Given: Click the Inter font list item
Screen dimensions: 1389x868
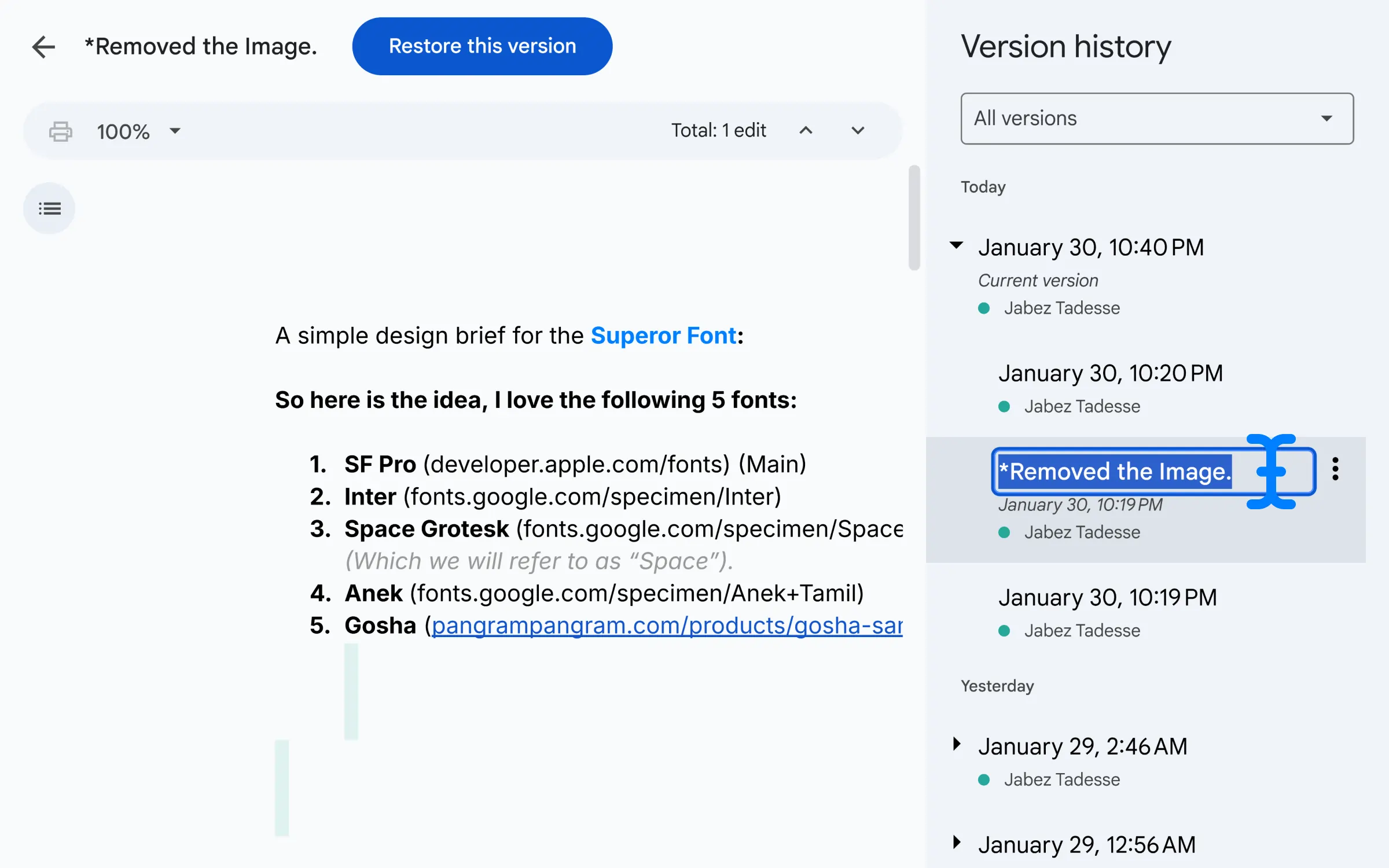Looking at the screenshot, I should click(x=563, y=496).
